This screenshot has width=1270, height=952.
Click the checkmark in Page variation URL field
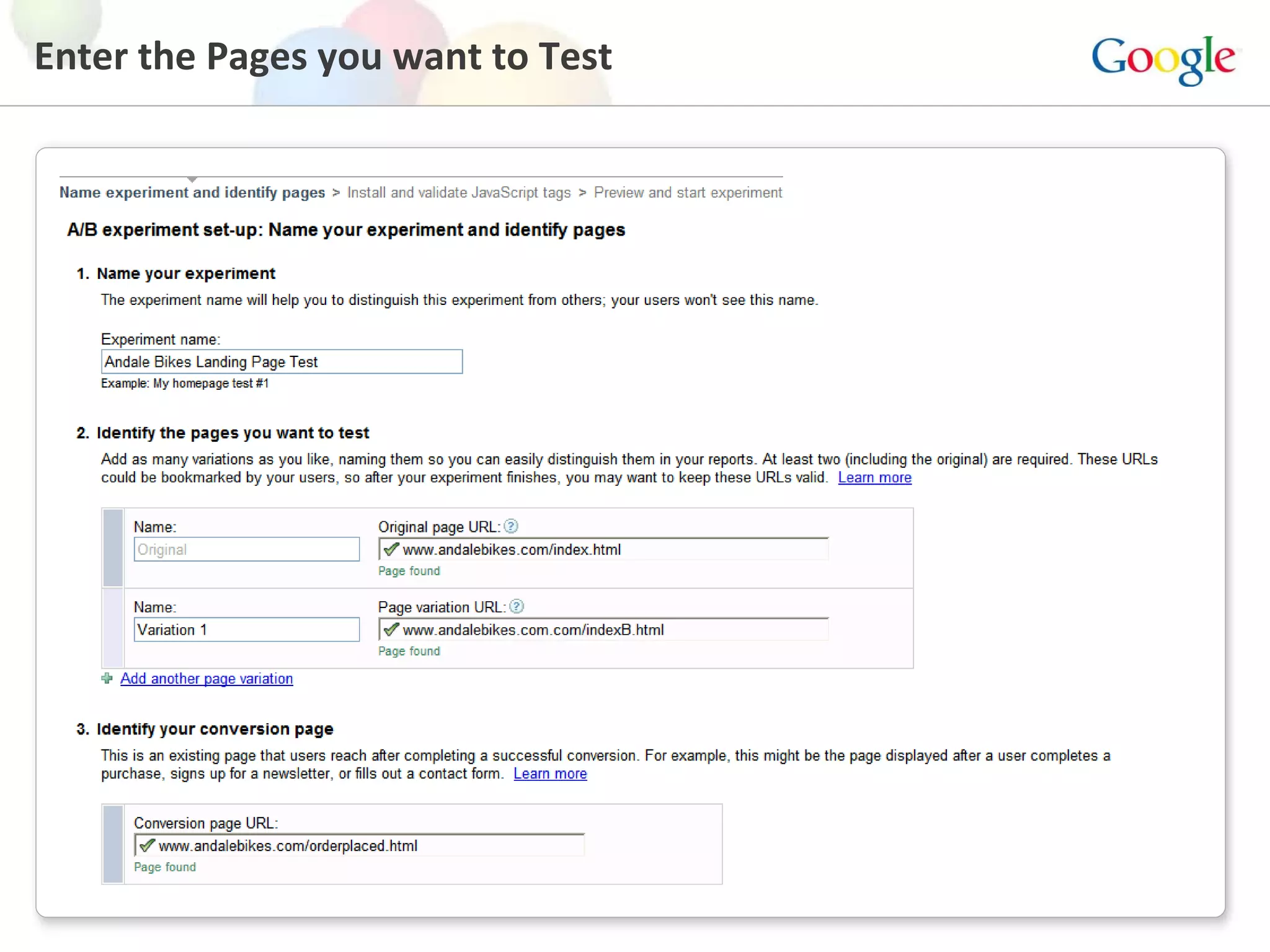point(391,629)
